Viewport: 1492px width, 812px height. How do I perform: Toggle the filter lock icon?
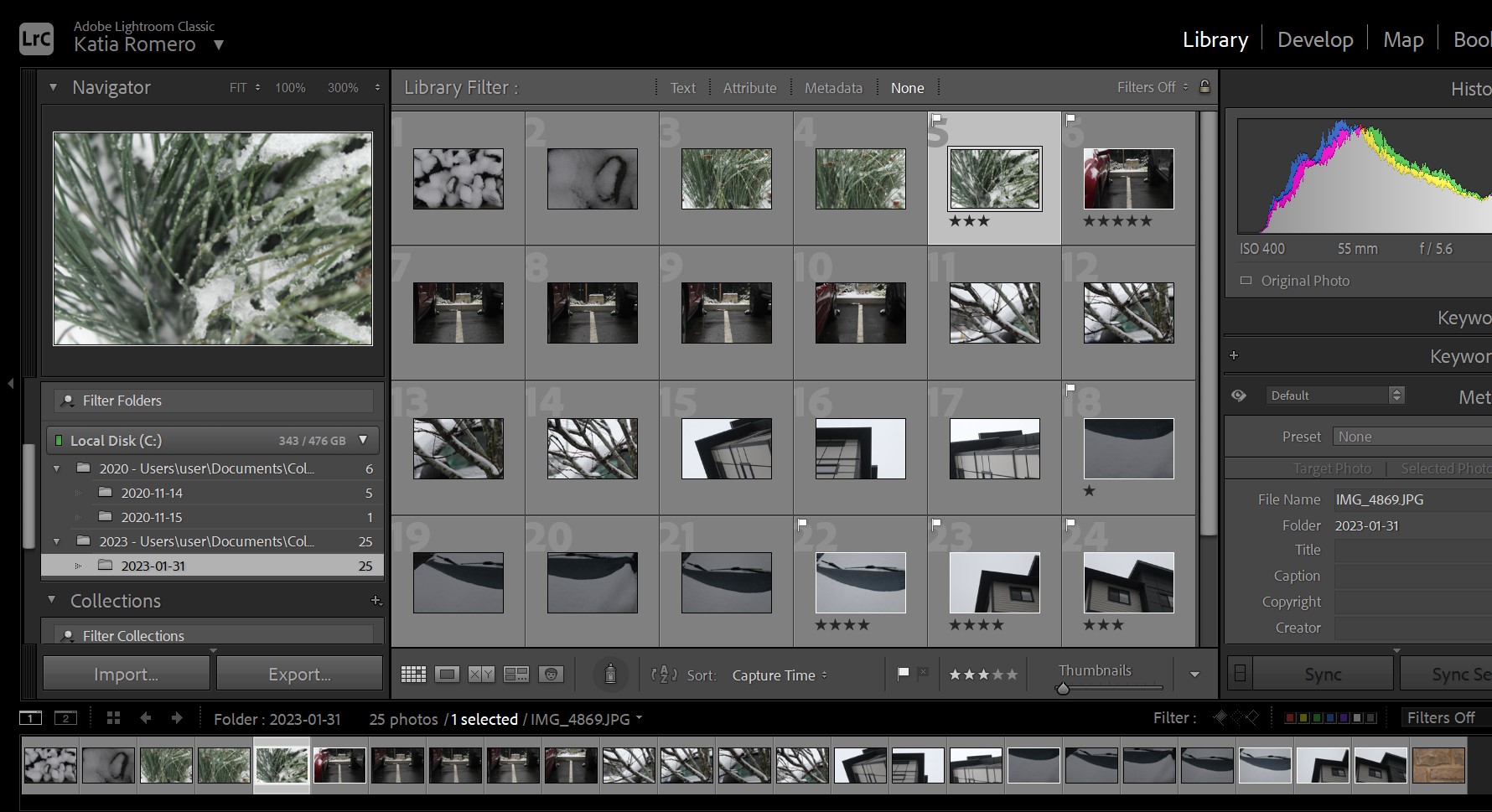[1204, 86]
